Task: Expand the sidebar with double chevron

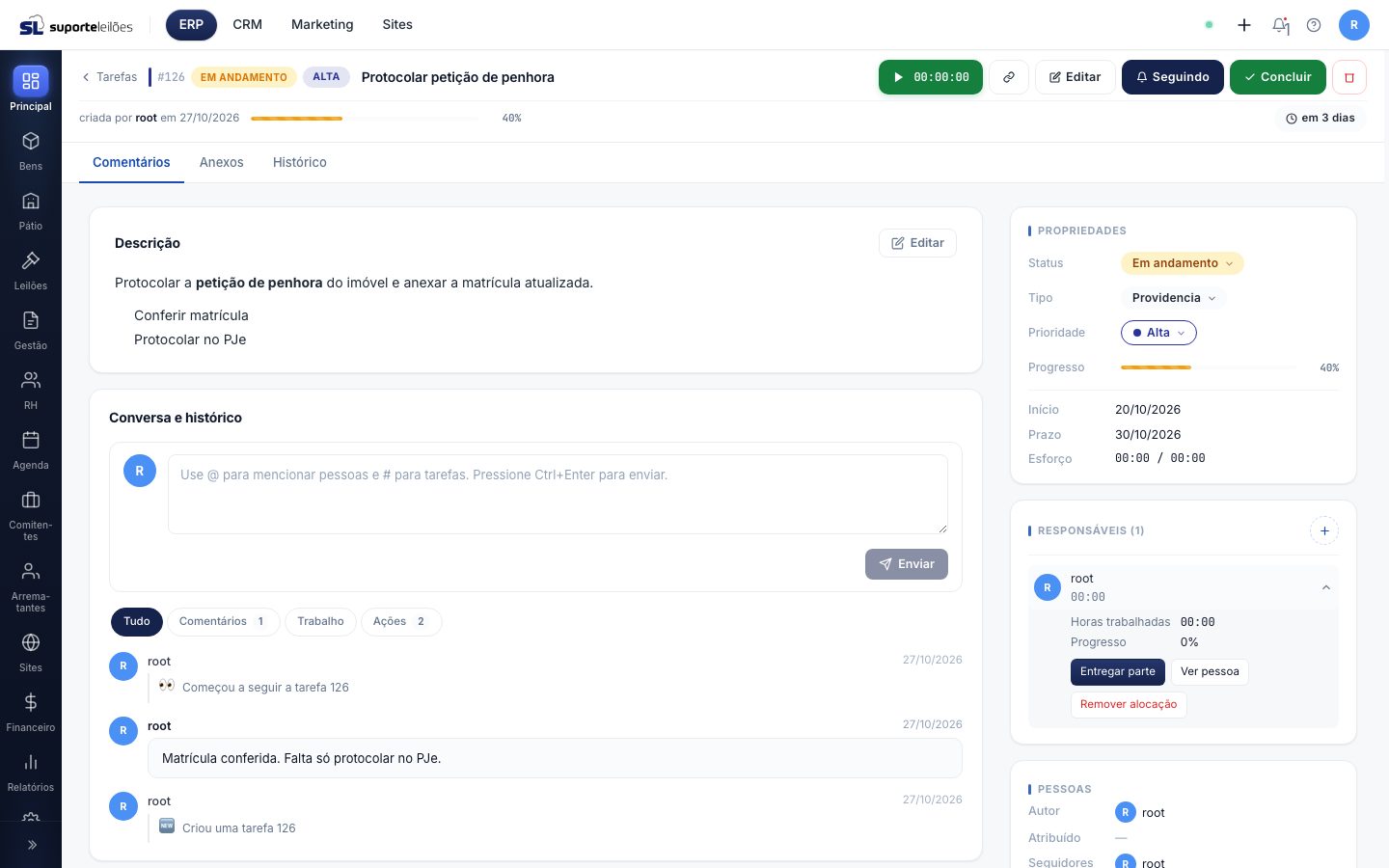Action: (31, 845)
